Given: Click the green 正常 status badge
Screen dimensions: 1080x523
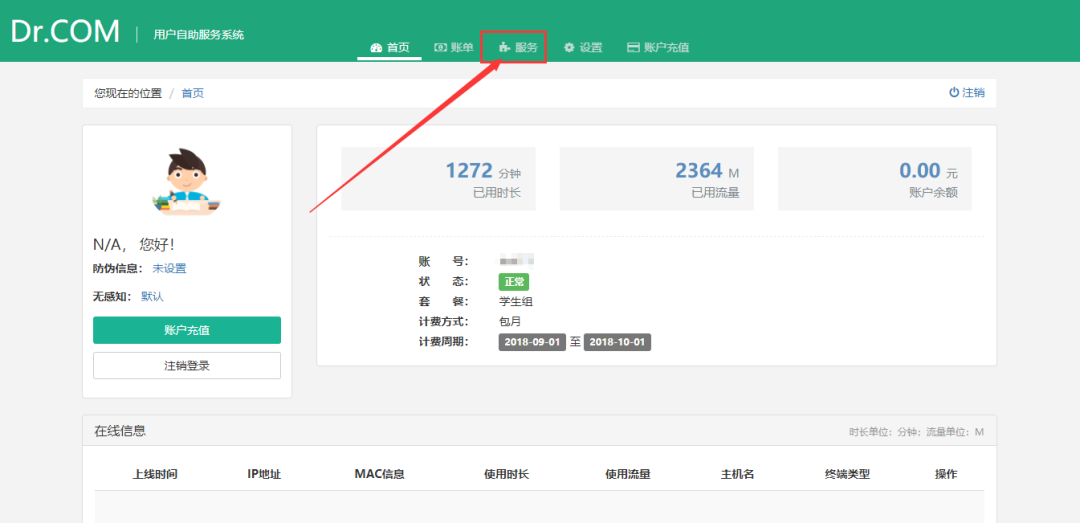Looking at the screenshot, I should coord(513,282).
